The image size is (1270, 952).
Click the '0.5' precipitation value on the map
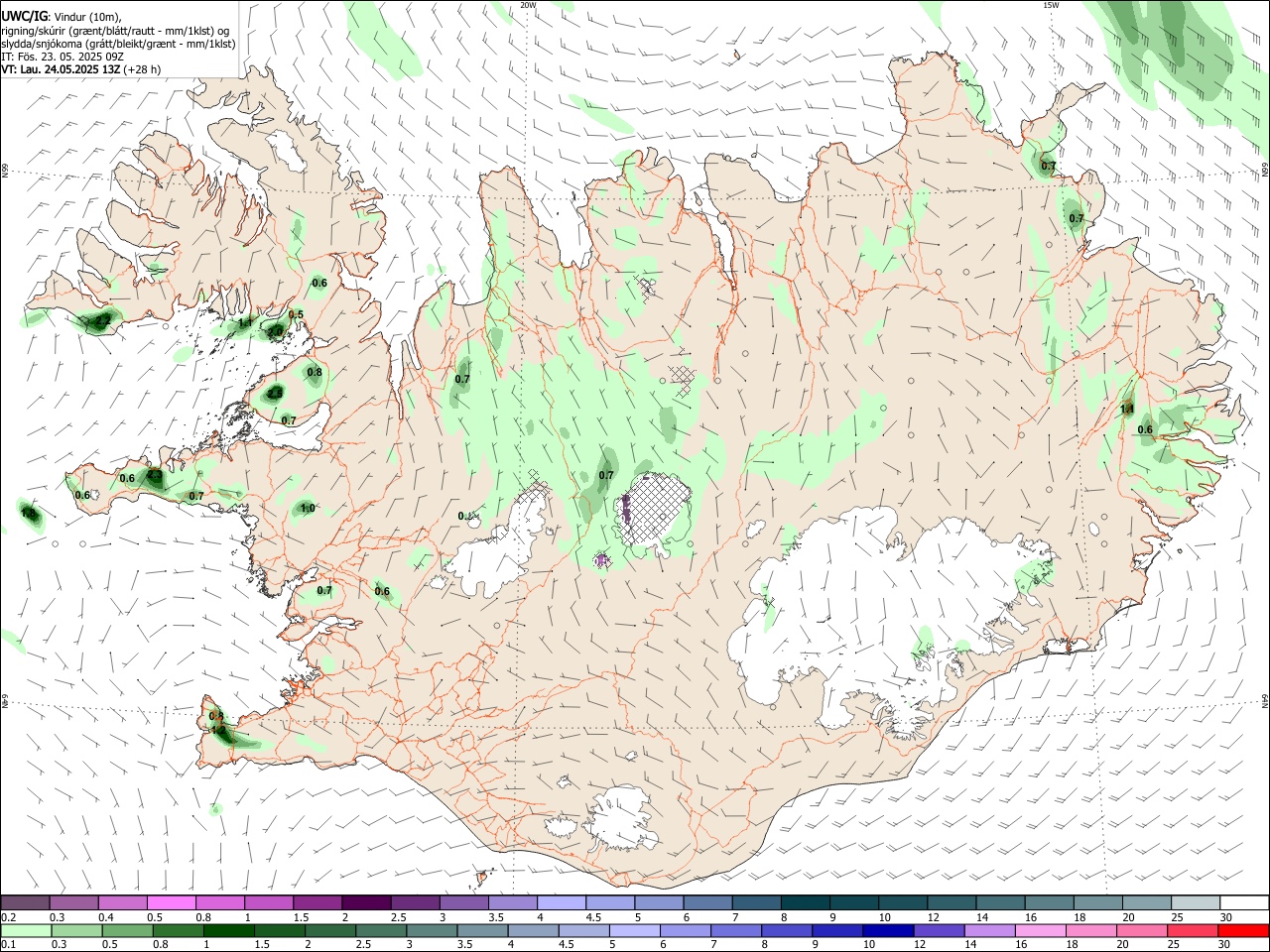click(x=296, y=314)
